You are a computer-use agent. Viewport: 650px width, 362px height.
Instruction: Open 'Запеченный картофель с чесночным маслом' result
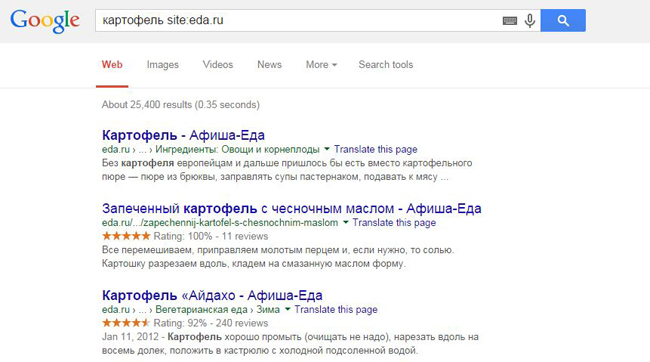[x=291, y=208]
